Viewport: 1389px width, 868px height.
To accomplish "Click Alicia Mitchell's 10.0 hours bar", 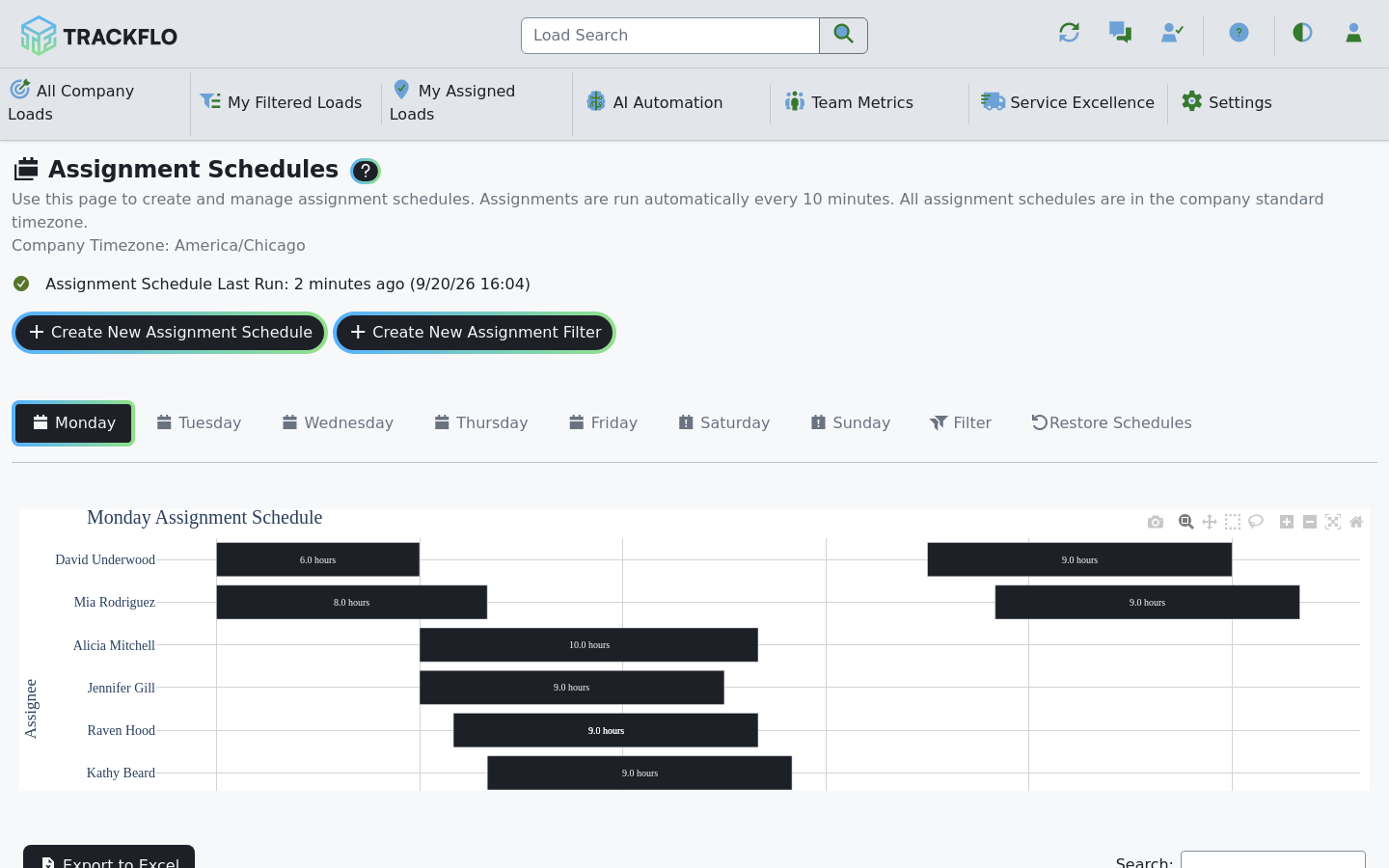I will (x=589, y=645).
